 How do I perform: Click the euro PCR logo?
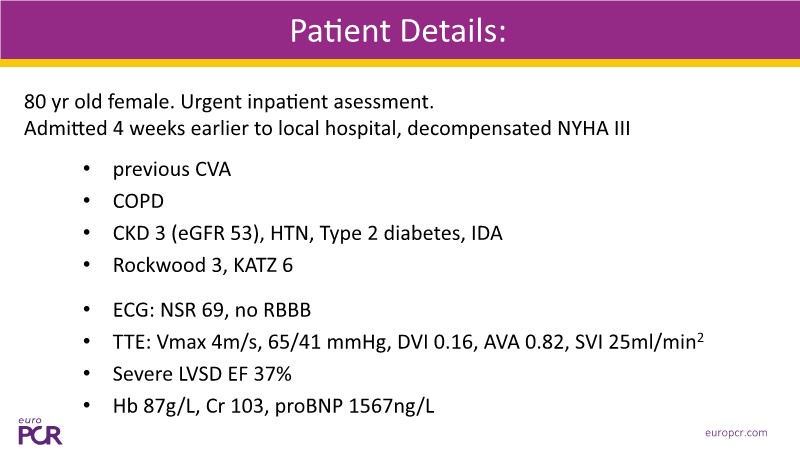point(38,428)
